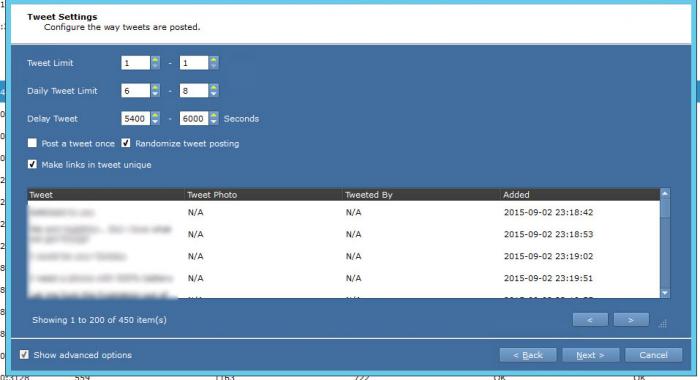The image size is (700, 380).
Task: Select timestamp 2015-09-02 23:19:02
Action: (548, 256)
